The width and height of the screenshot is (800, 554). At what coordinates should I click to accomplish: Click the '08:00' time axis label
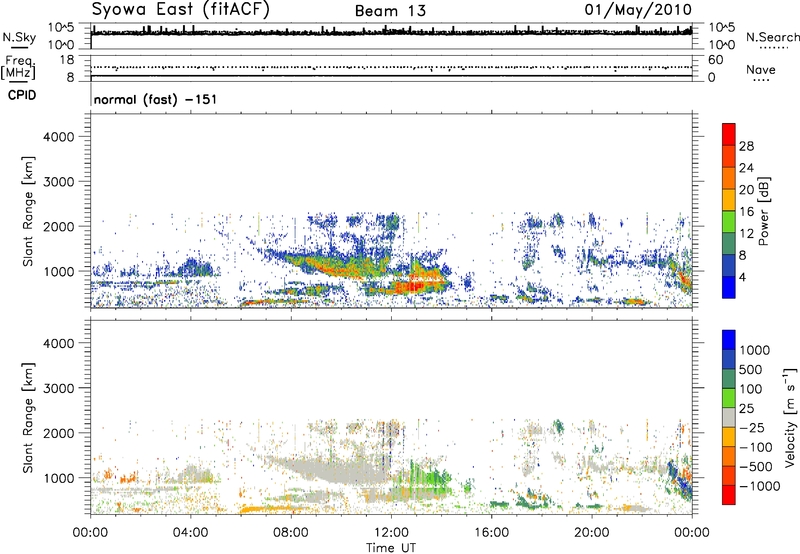[291, 533]
